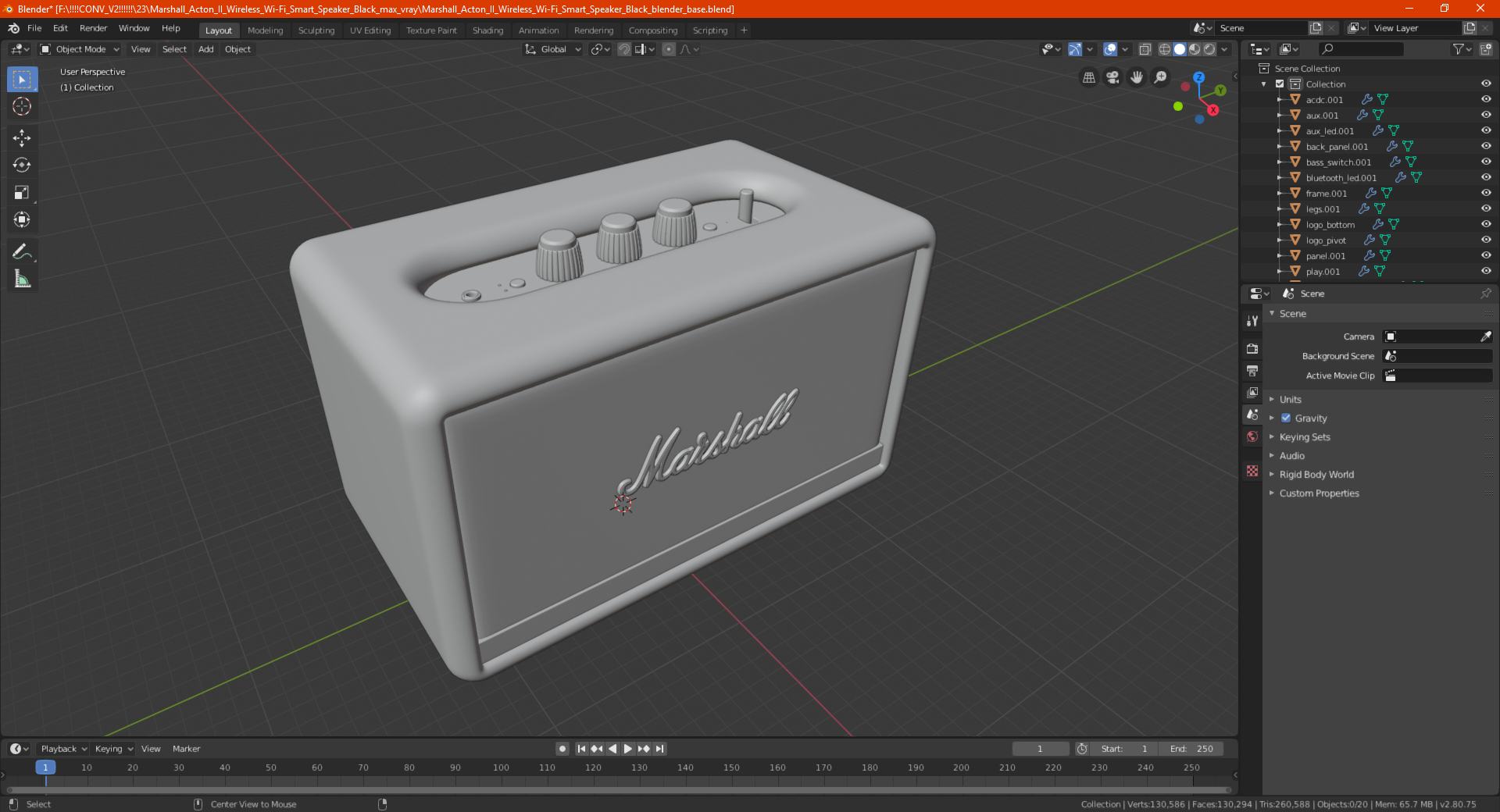Viewport: 1500px width, 812px height.
Task: Open the Tool properties tab
Action: 1252,320
